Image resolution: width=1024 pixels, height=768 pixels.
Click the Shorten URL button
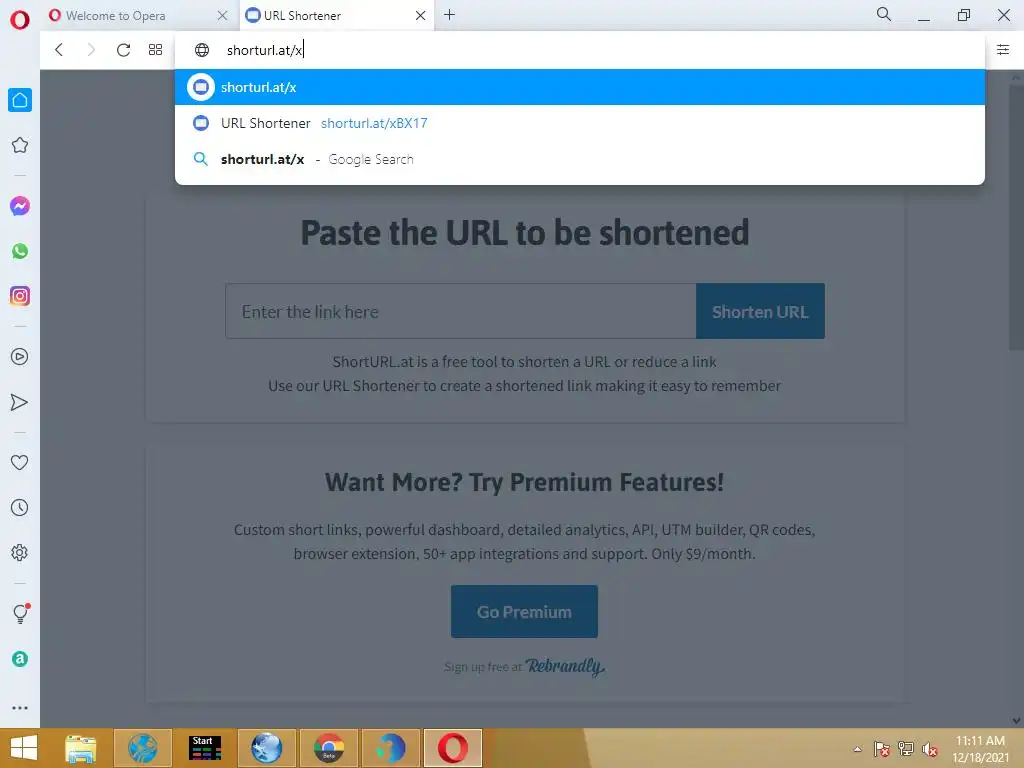[x=760, y=312]
